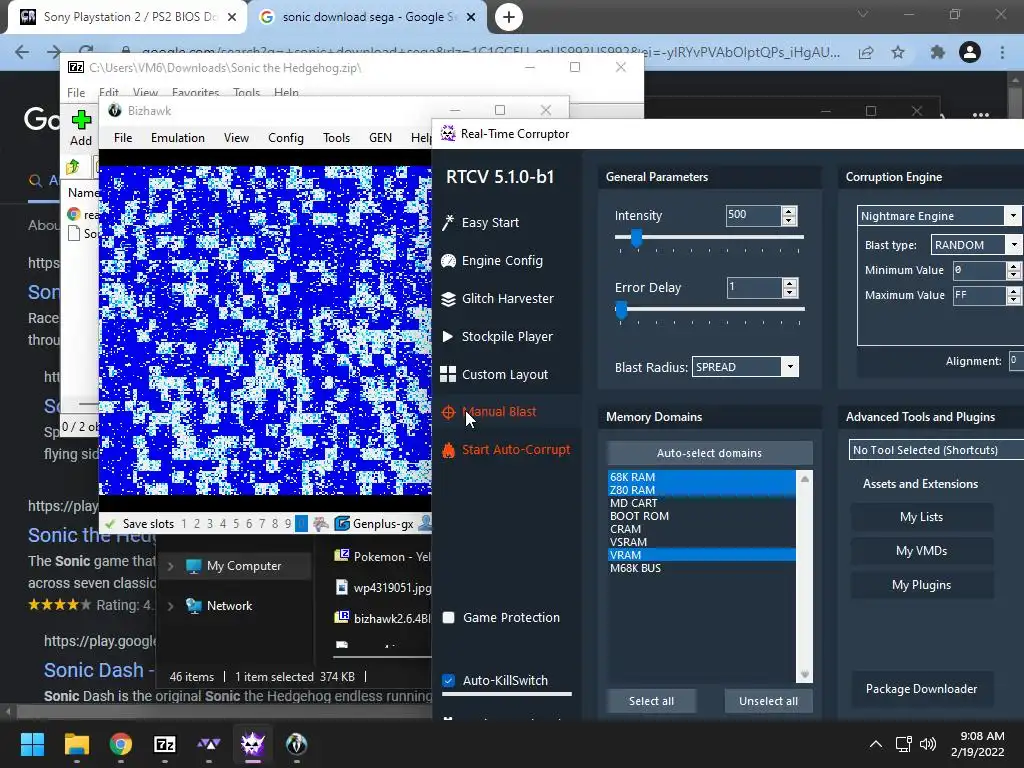Show hidden system tray icons chevron
1024x768 pixels.
[x=876, y=744]
